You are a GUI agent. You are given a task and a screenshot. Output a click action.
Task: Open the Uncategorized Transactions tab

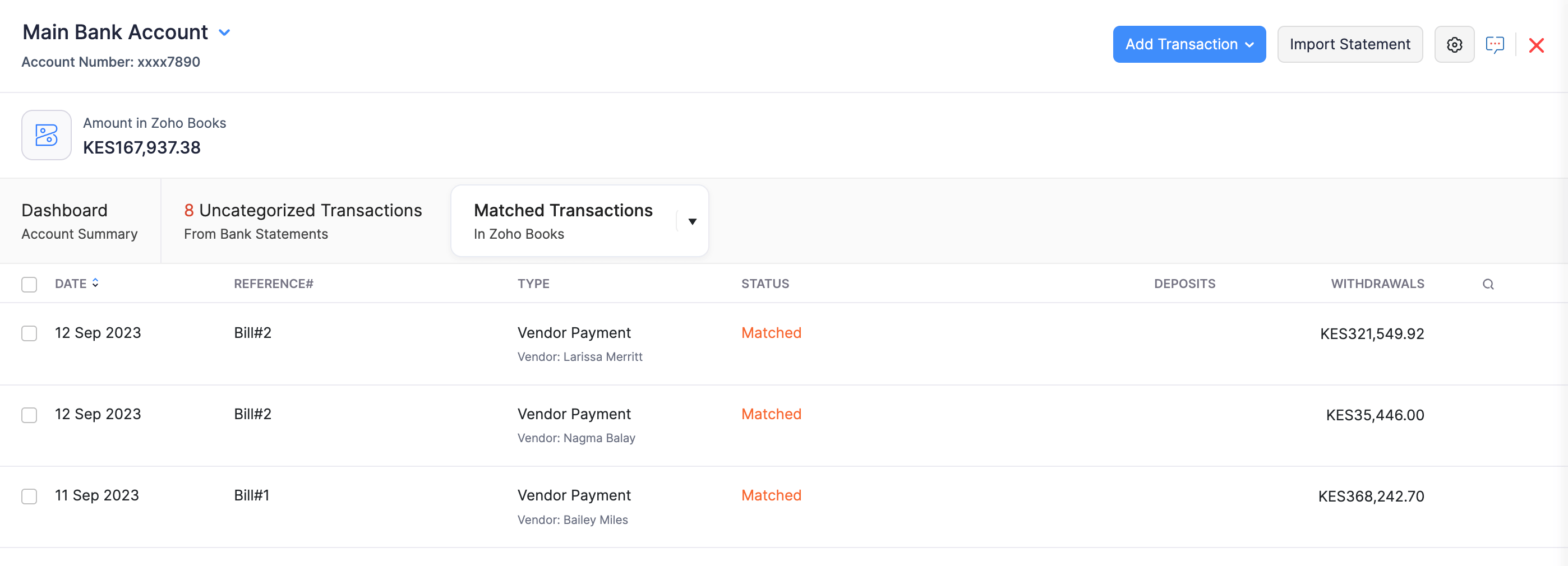click(x=303, y=210)
